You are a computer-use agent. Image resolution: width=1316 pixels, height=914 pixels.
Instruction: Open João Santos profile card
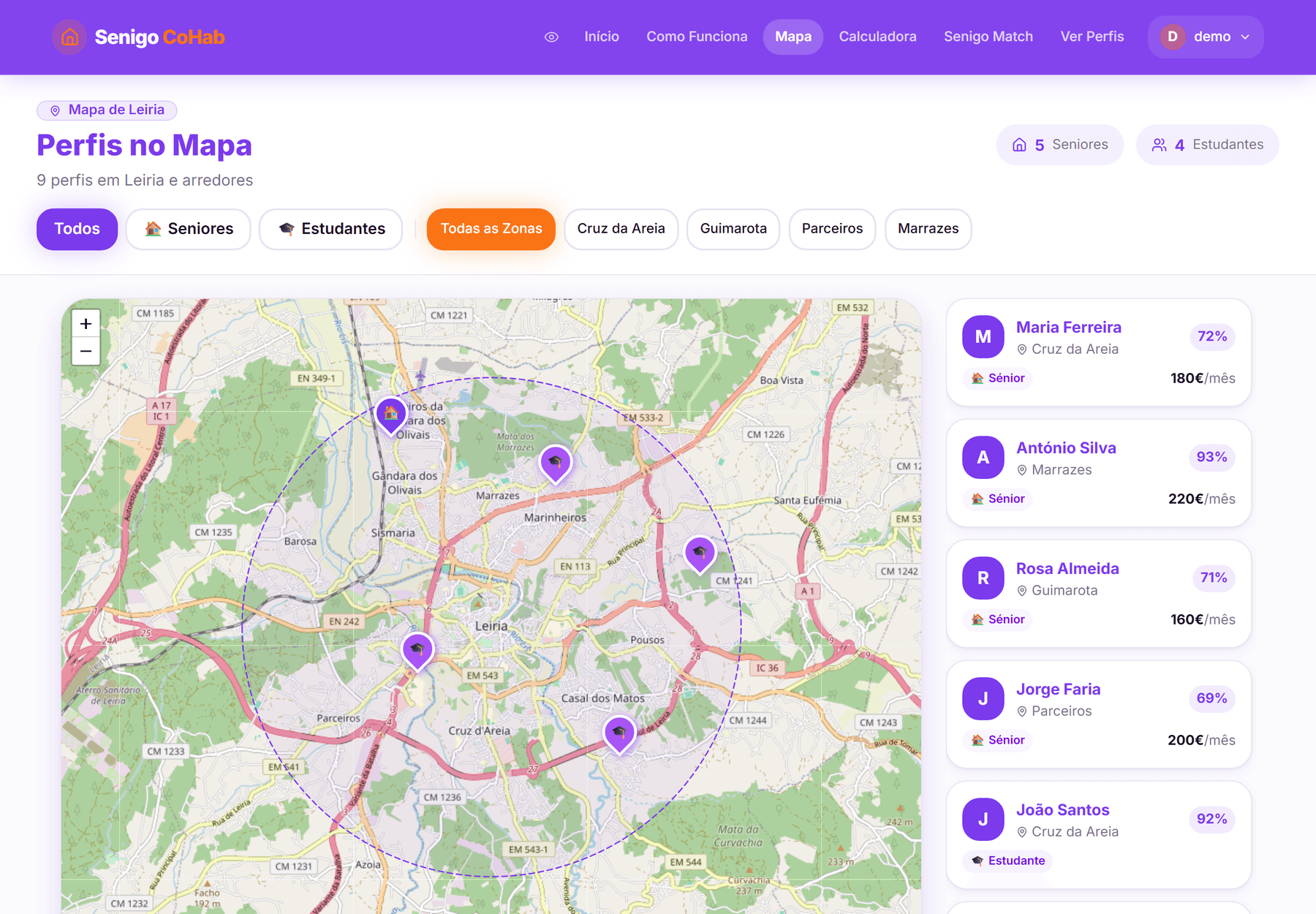[1098, 835]
